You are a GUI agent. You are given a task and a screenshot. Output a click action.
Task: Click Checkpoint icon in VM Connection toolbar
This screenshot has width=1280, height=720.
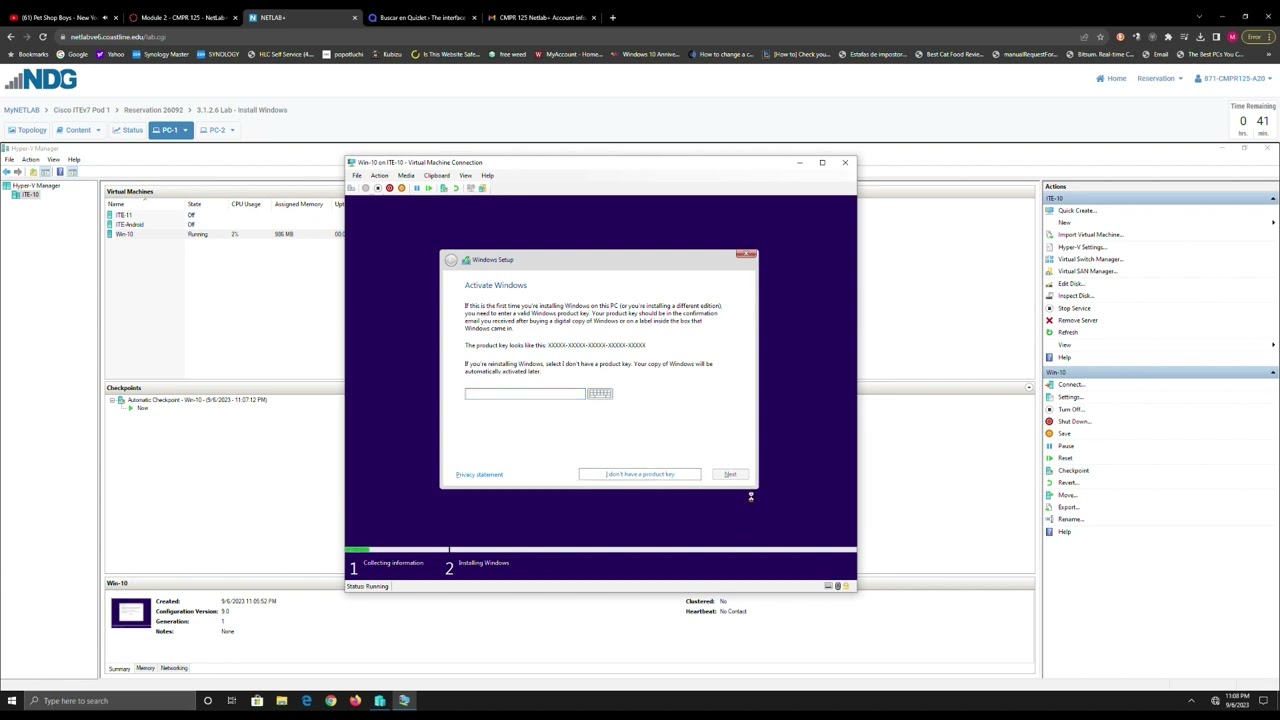pyautogui.click(x=443, y=188)
